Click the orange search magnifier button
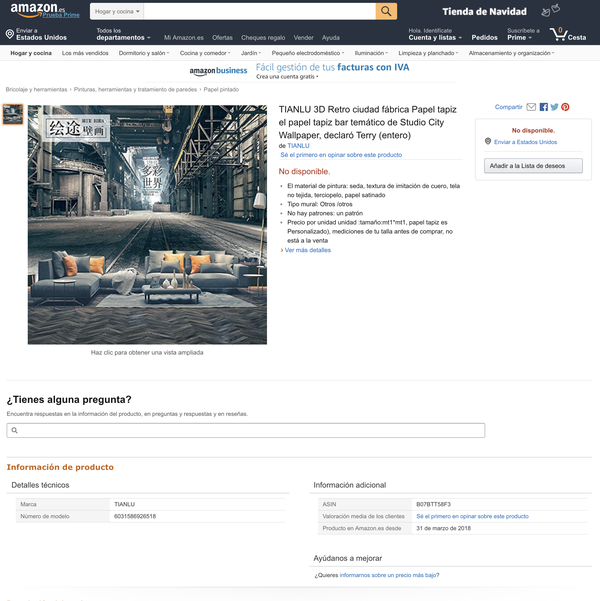 point(386,11)
